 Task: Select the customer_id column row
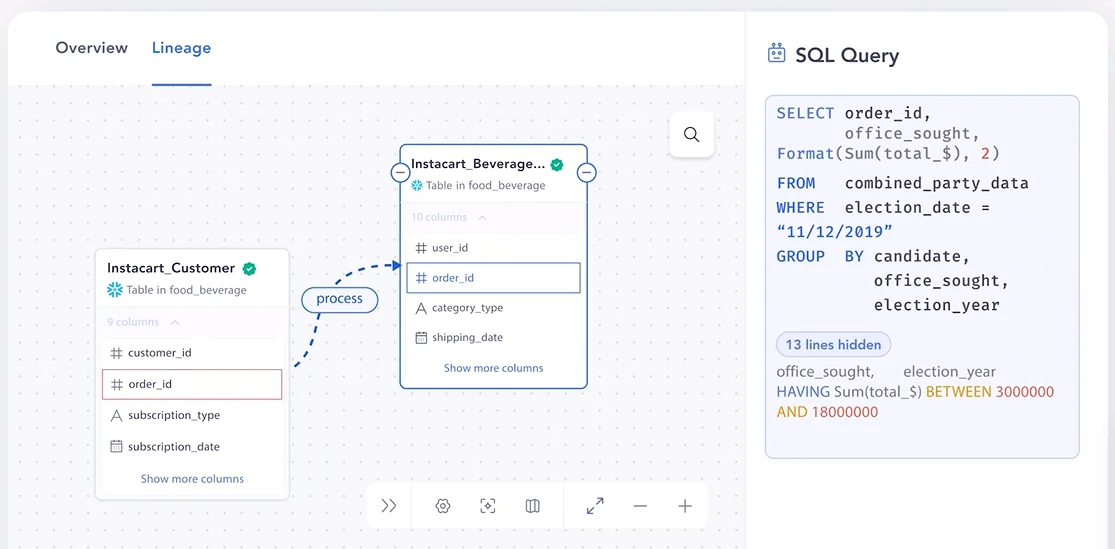192,353
